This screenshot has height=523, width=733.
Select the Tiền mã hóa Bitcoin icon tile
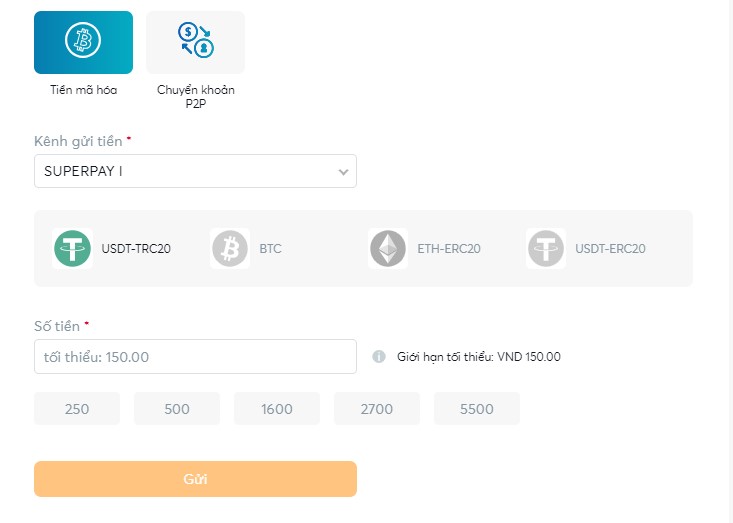pyautogui.click(x=83, y=42)
